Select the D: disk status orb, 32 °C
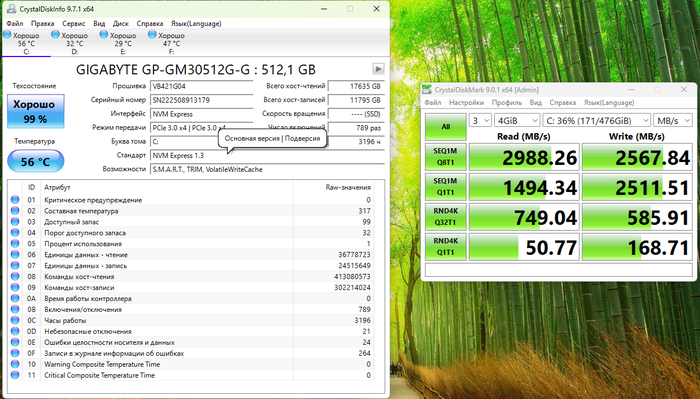The height and width of the screenshot is (399, 700). tap(55, 34)
